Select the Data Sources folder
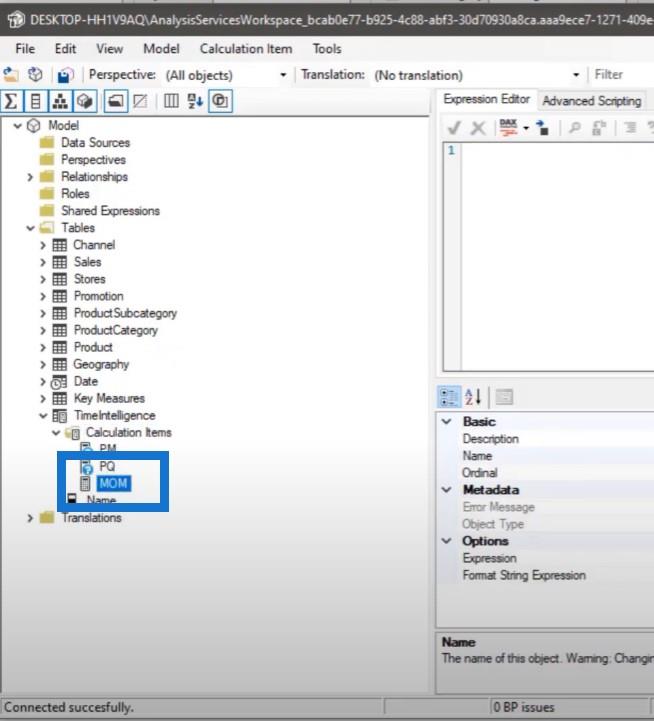The image size is (654, 721). (95, 143)
